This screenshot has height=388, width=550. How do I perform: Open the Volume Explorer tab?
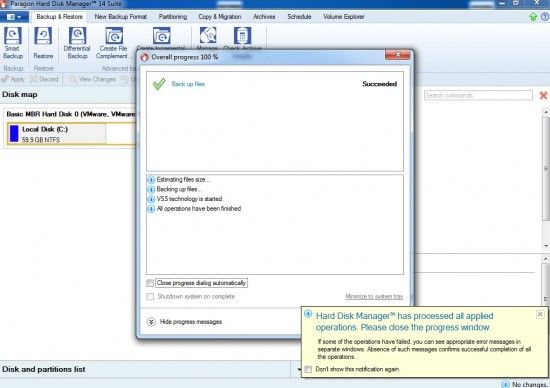point(344,16)
